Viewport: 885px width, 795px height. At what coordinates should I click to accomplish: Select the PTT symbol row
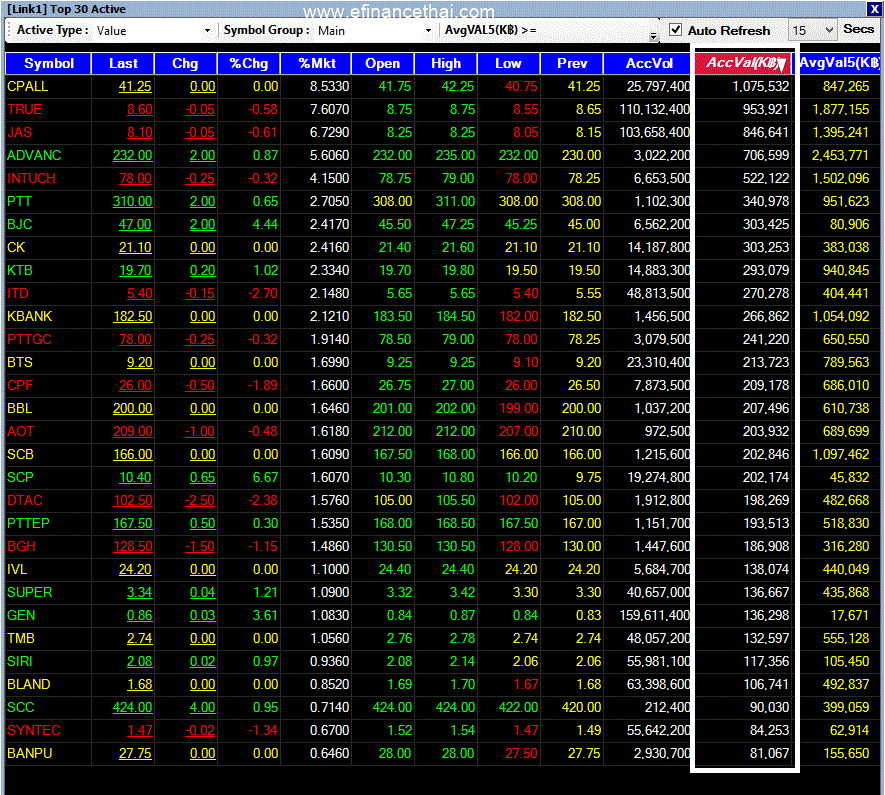click(x=442, y=201)
